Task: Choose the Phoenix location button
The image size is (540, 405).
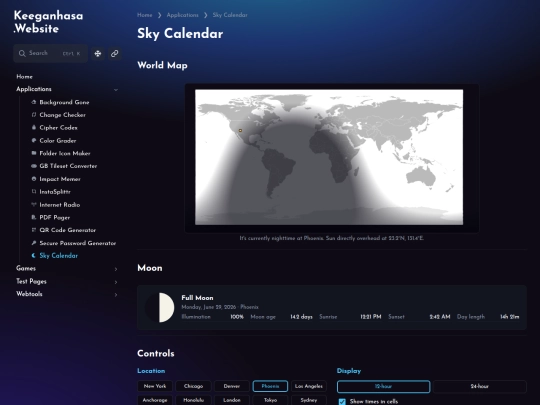Action: click(270, 386)
